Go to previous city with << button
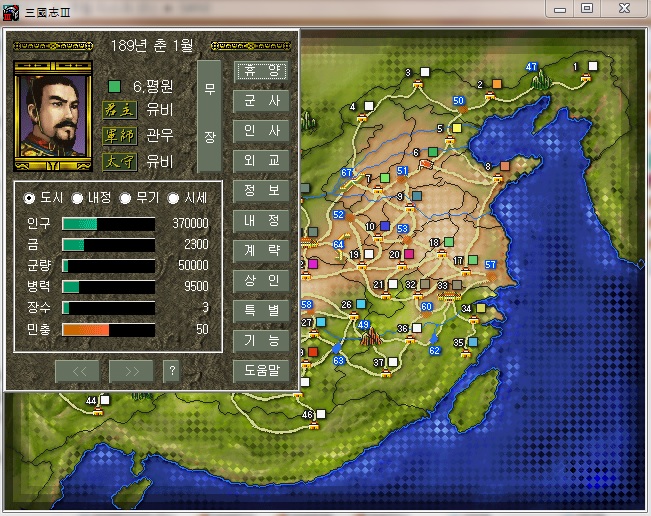651x516 pixels. [x=78, y=371]
